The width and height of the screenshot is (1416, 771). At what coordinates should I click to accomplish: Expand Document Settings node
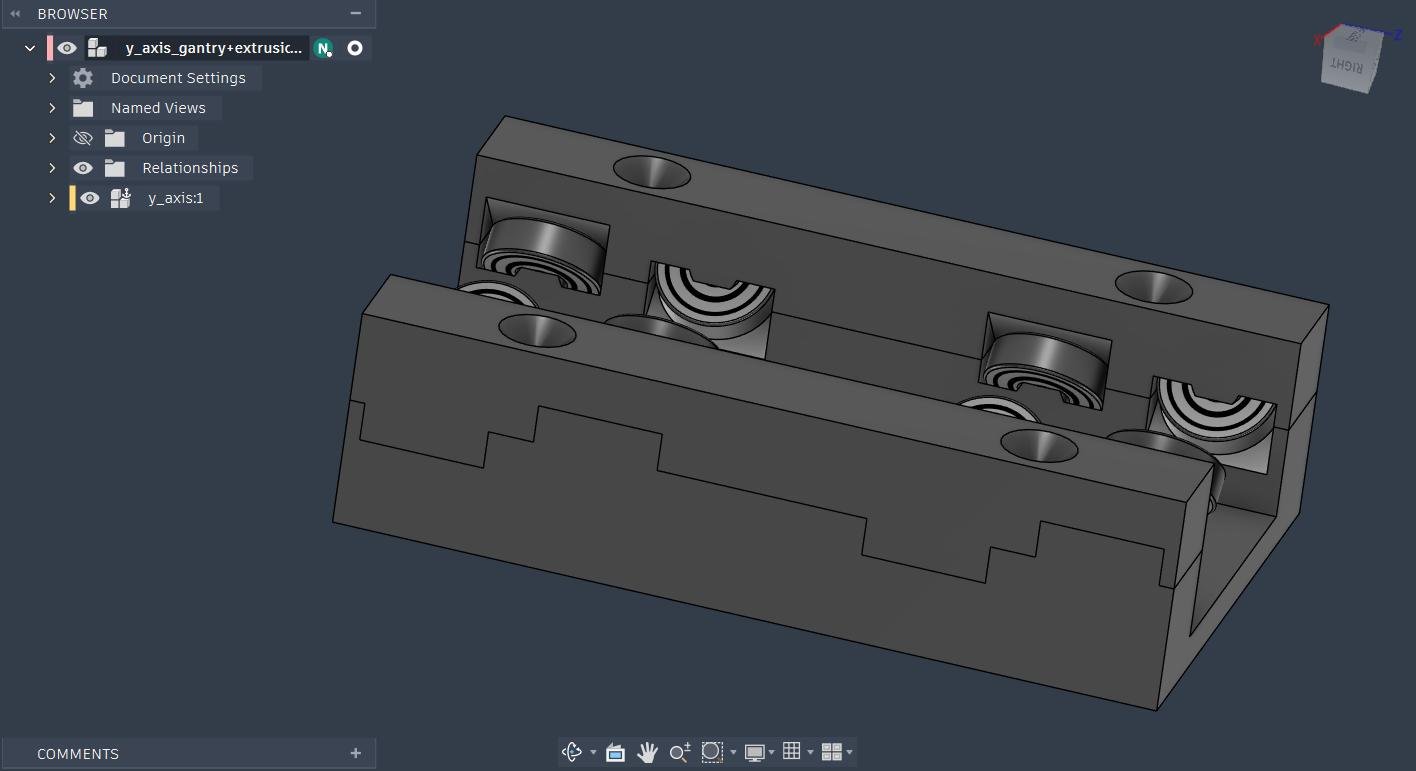point(53,78)
